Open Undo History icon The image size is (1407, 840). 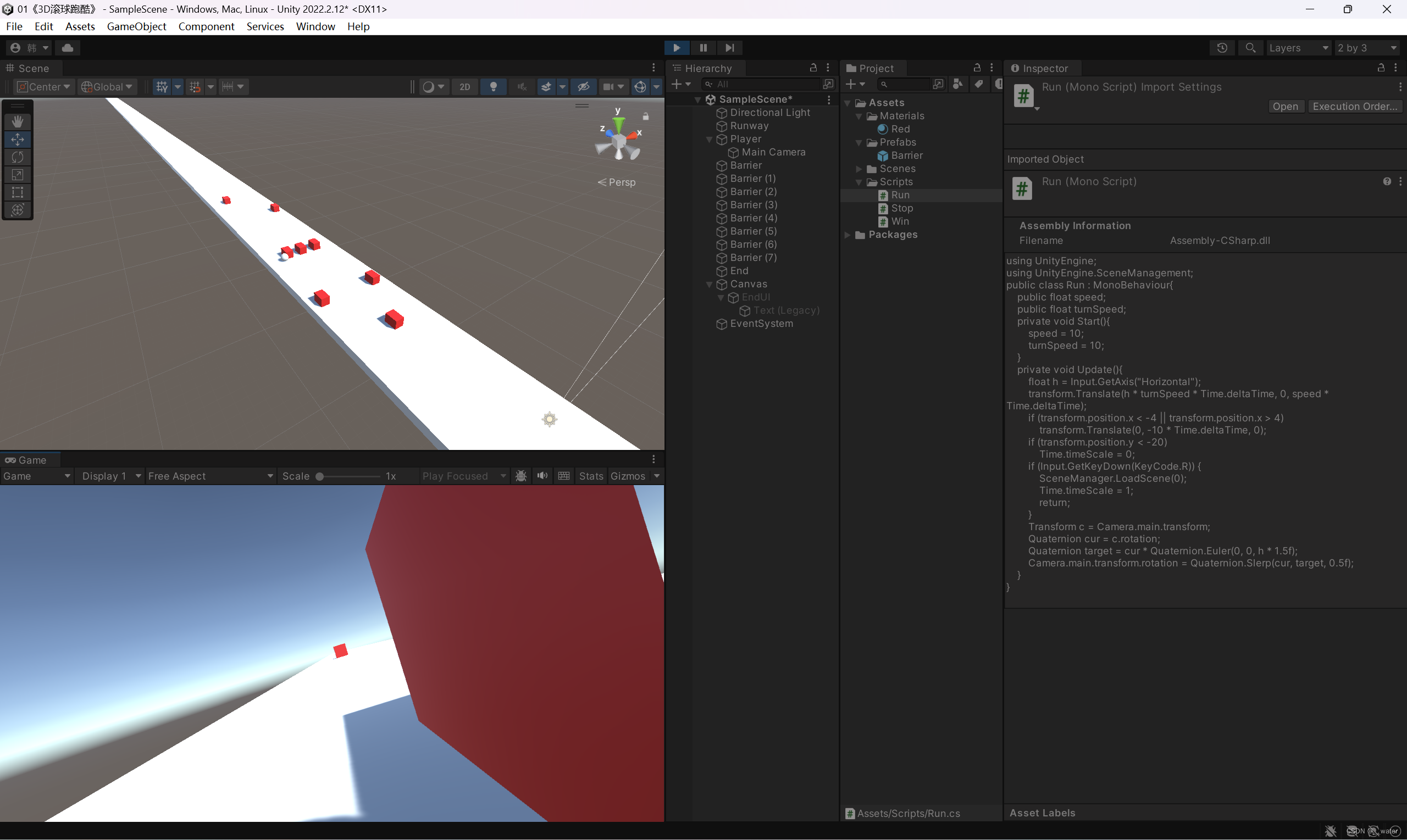coord(1222,48)
